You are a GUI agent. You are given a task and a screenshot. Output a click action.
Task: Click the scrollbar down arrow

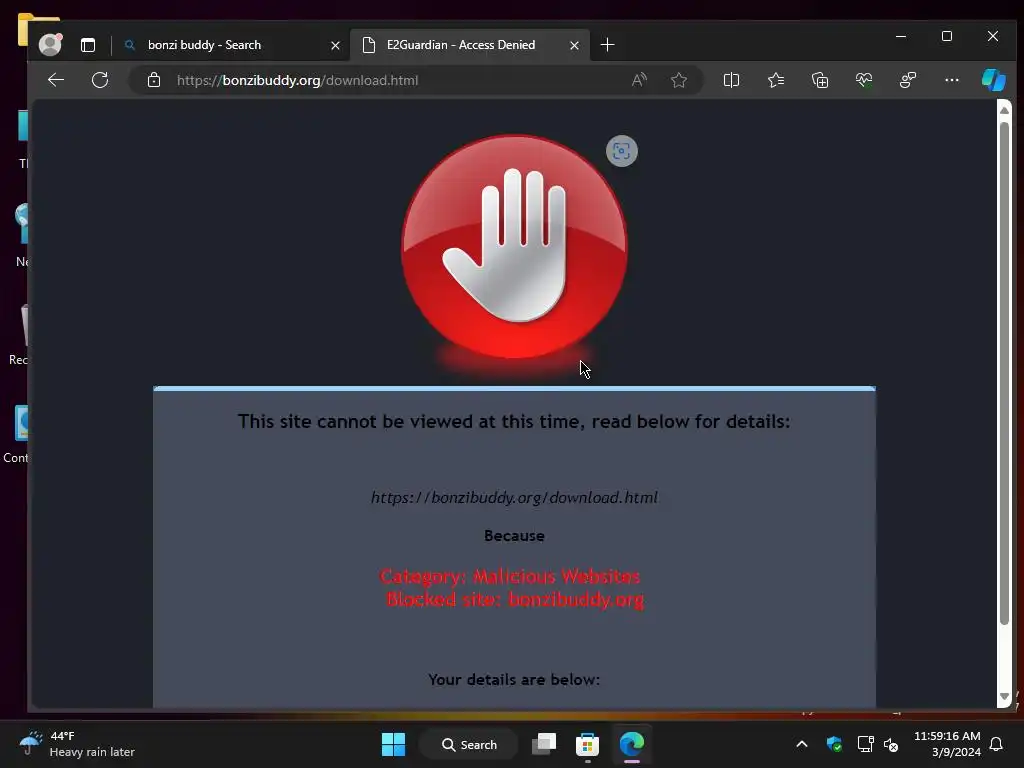point(1004,697)
